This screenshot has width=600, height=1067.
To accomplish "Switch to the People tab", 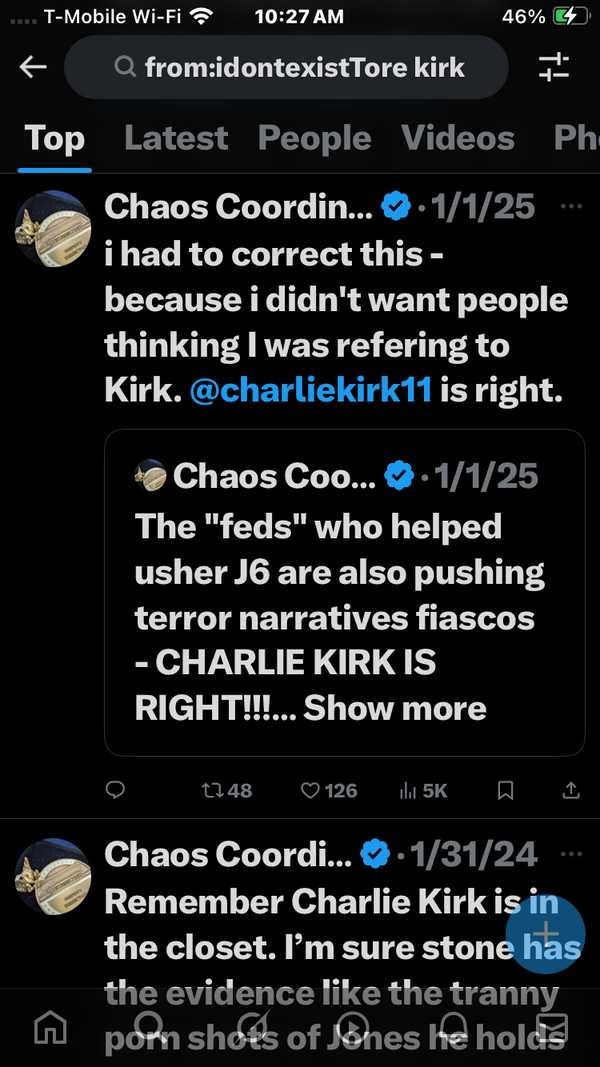I will 314,138.
